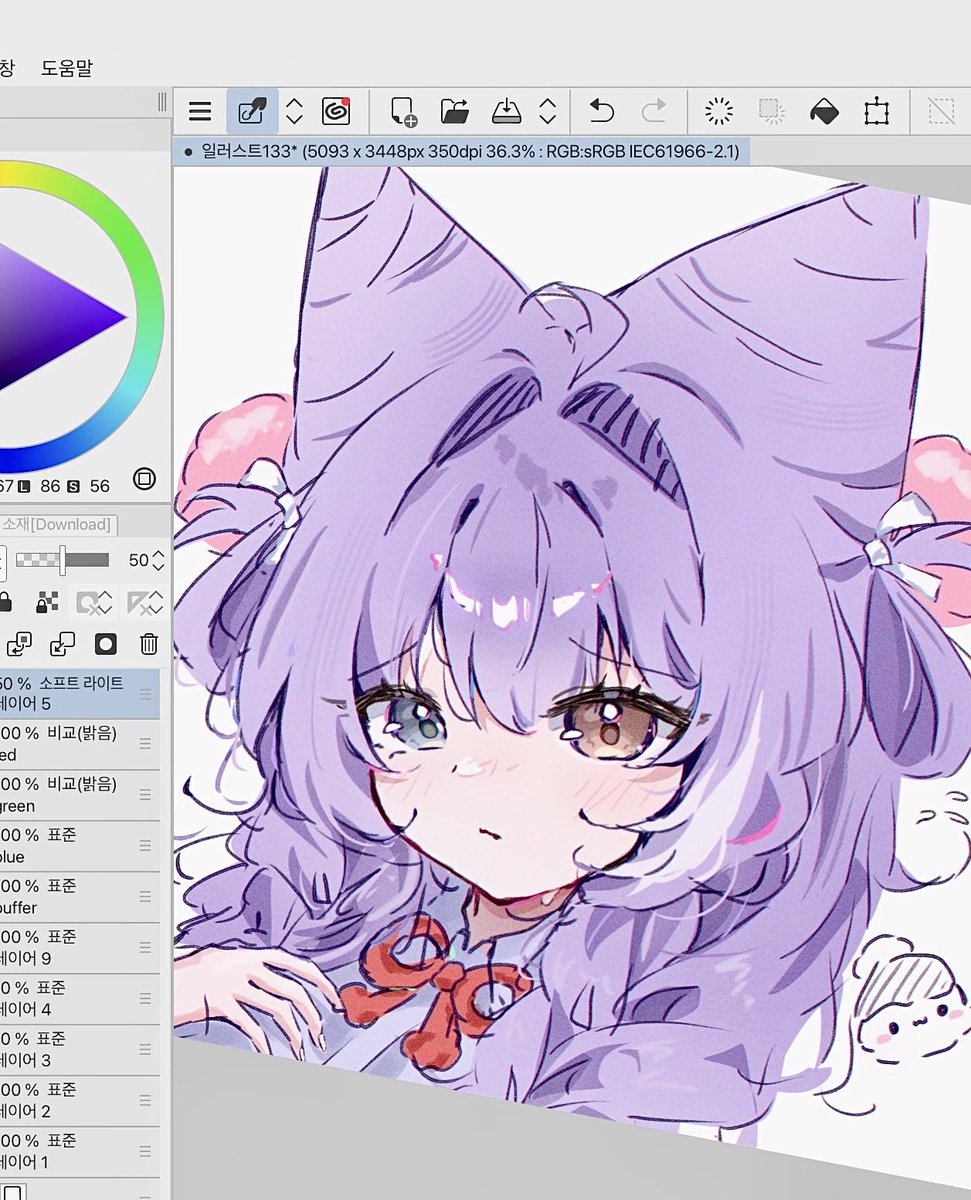Grab the reorder handle of 레이어 3
Image resolution: width=971 pixels, height=1200 pixels.
[146, 1050]
